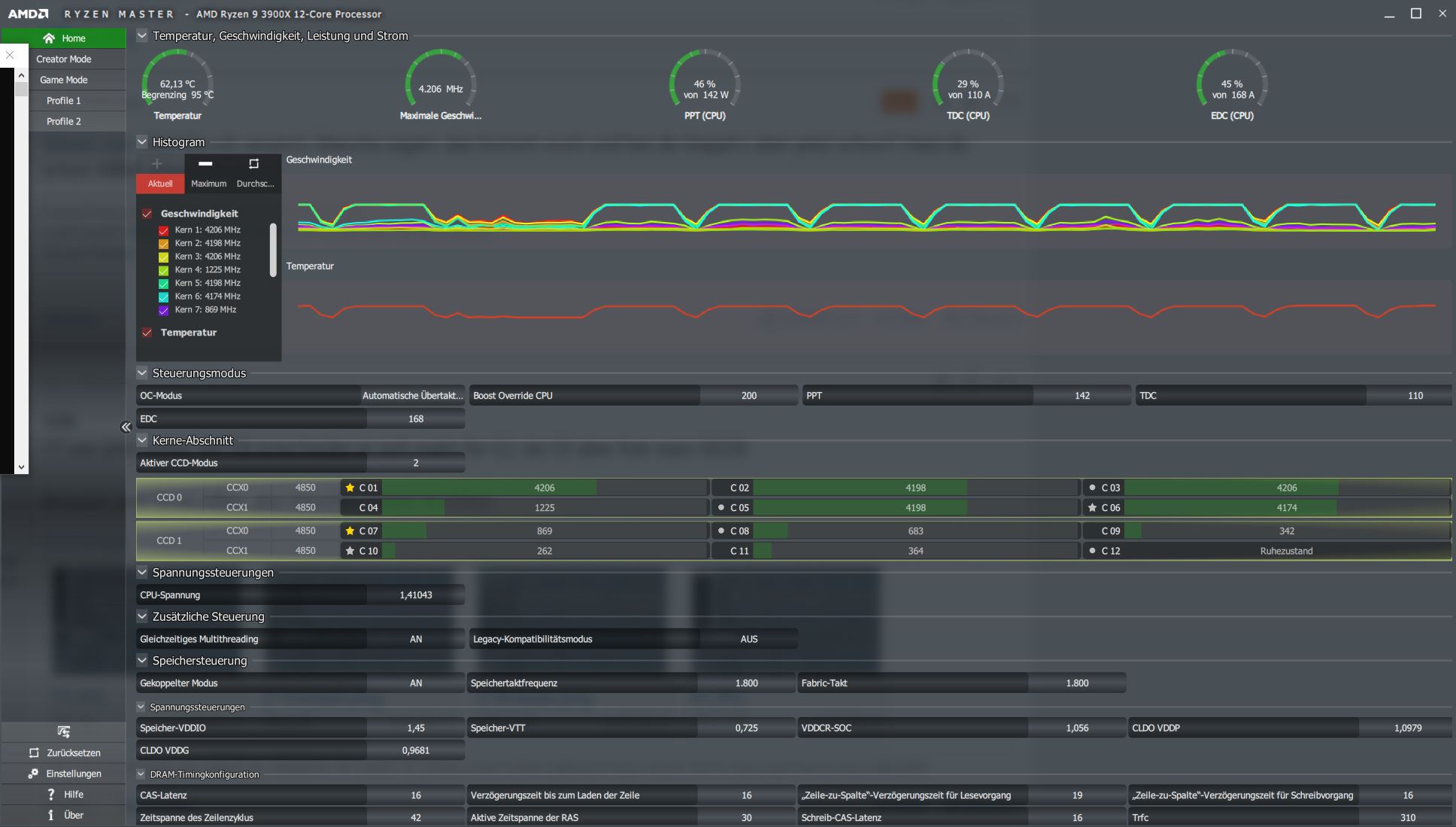The height and width of the screenshot is (827, 1456).
Task: Toggle the Kern 4 checkbox
Action: [x=163, y=270]
